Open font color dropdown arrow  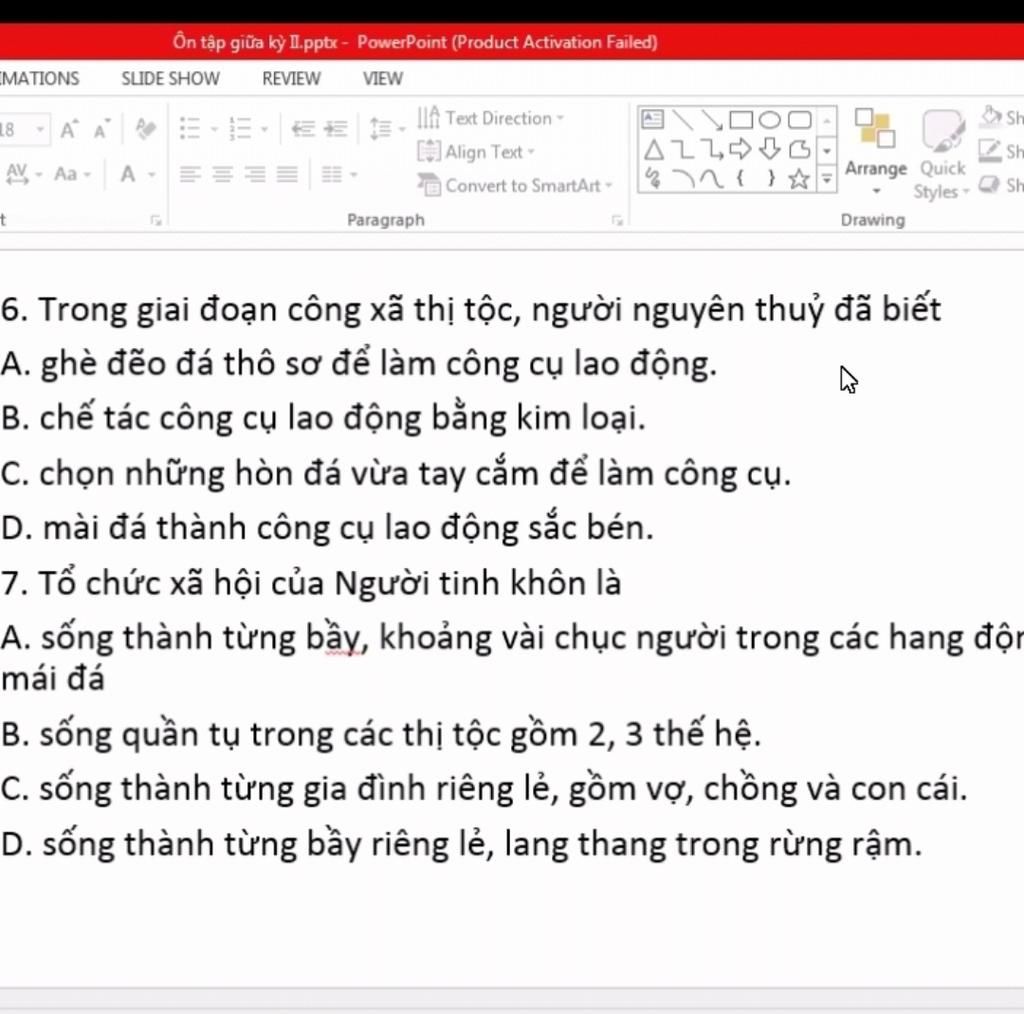[152, 175]
